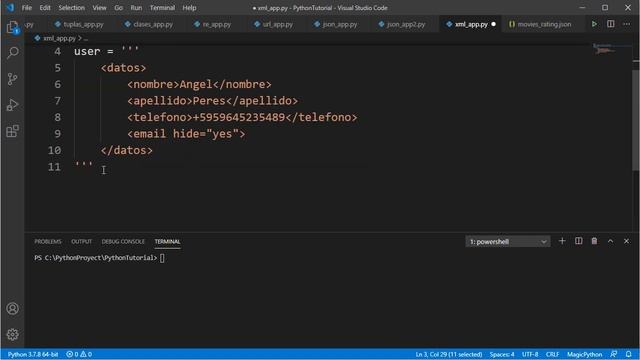Click the editor vertical scrollbar
The image size is (640, 360).
[x=636, y=120]
